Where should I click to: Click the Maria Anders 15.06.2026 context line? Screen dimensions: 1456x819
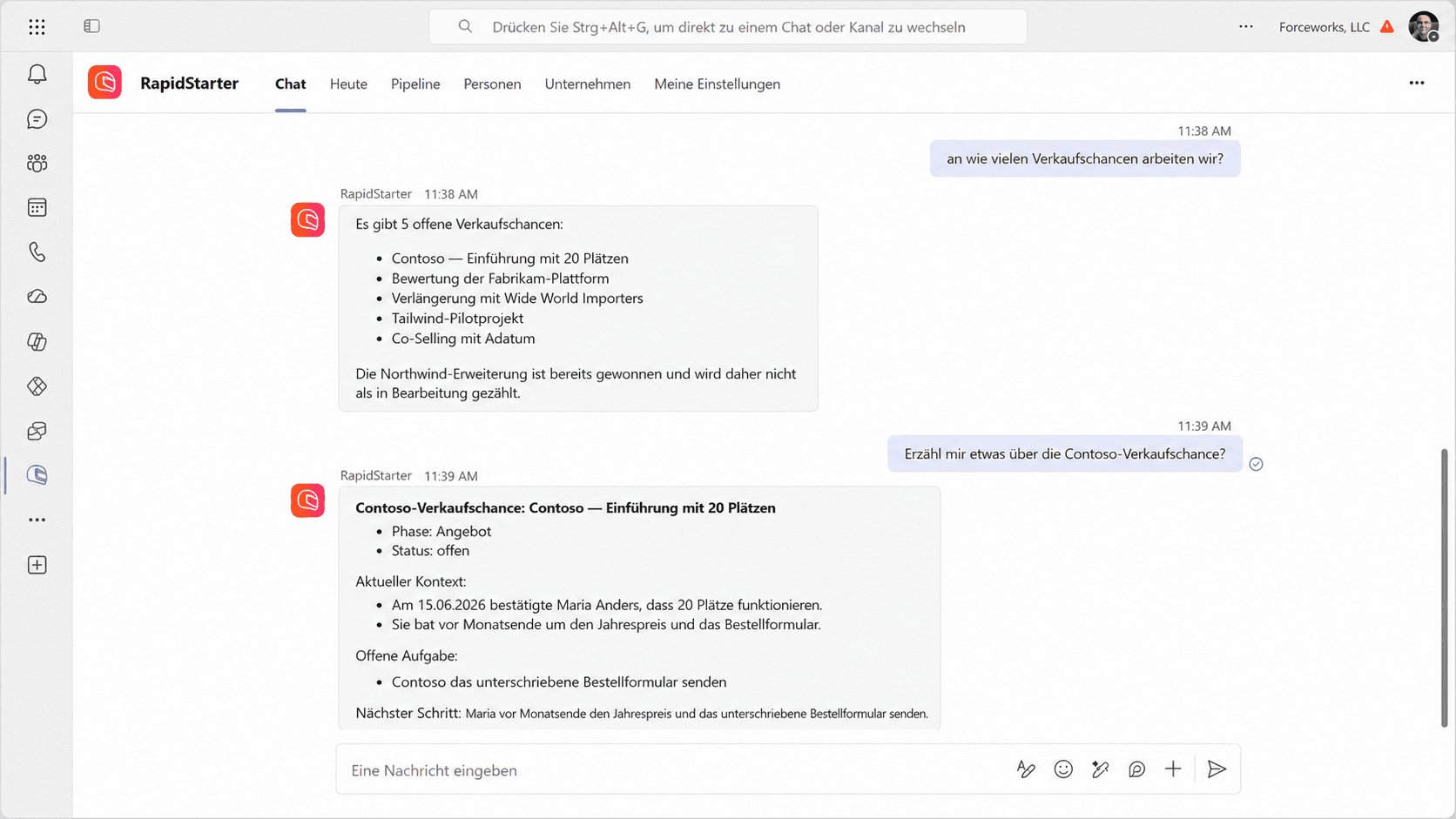(x=607, y=605)
